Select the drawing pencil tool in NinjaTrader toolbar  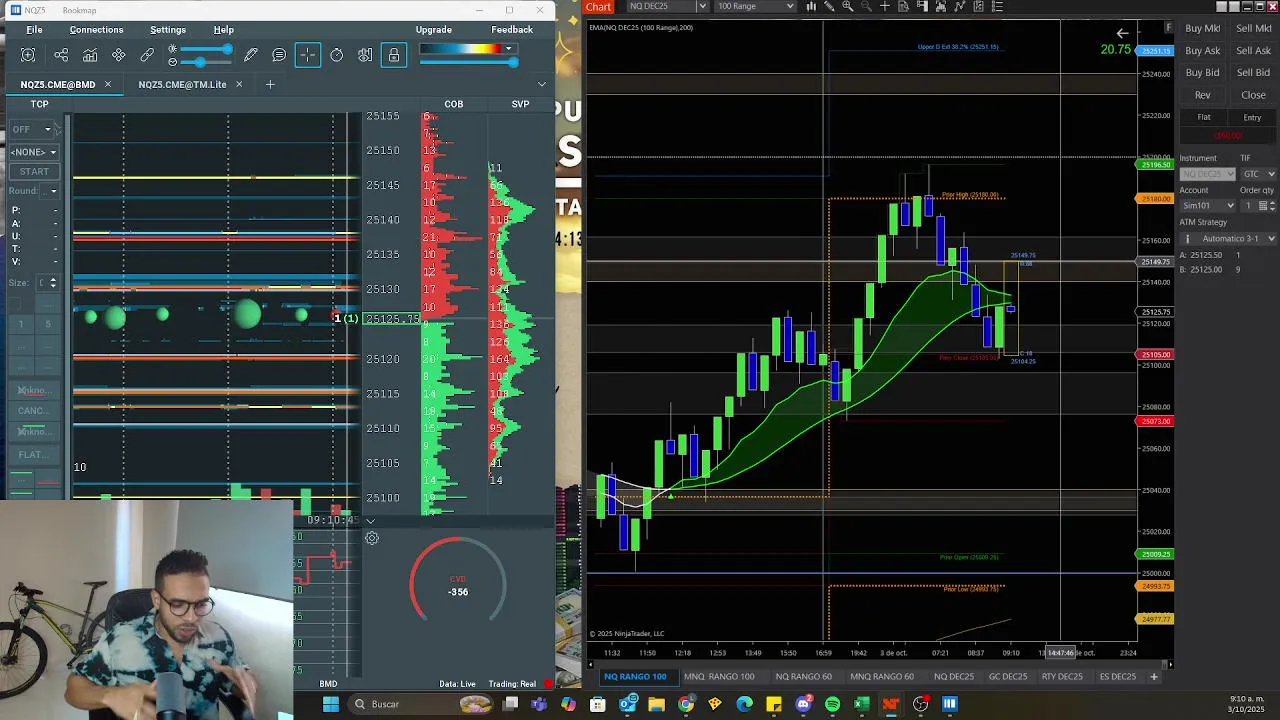(x=829, y=6)
